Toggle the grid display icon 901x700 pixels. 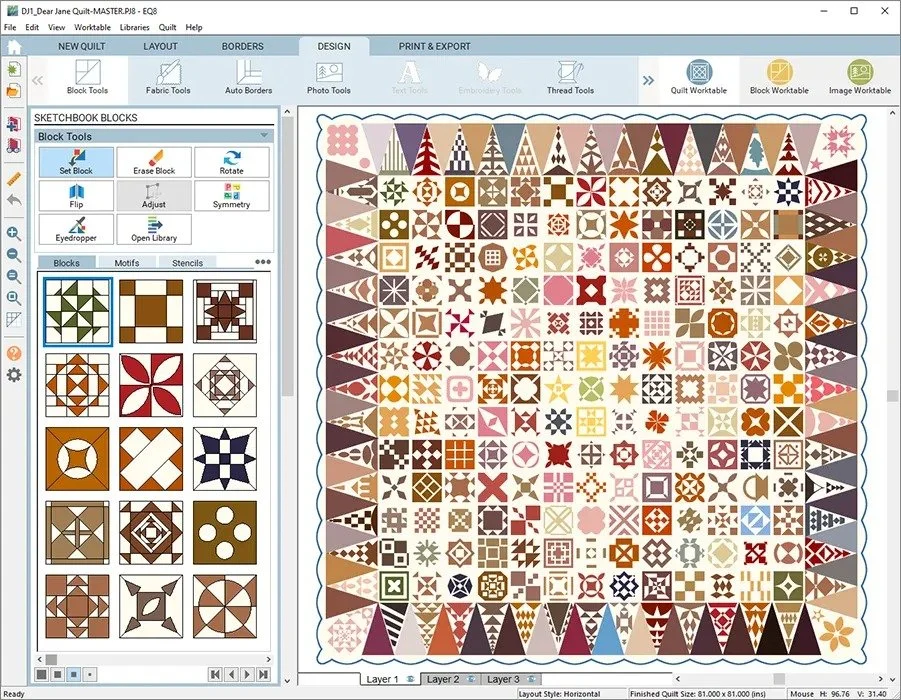coord(13,320)
